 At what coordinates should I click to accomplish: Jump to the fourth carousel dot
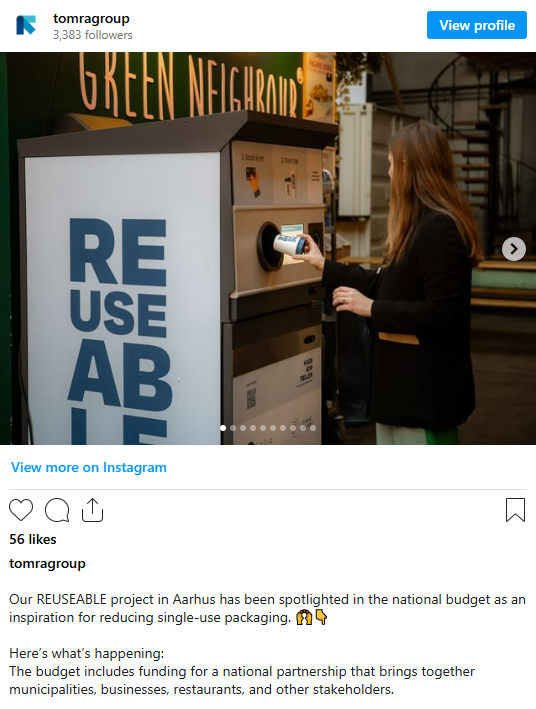(253, 428)
